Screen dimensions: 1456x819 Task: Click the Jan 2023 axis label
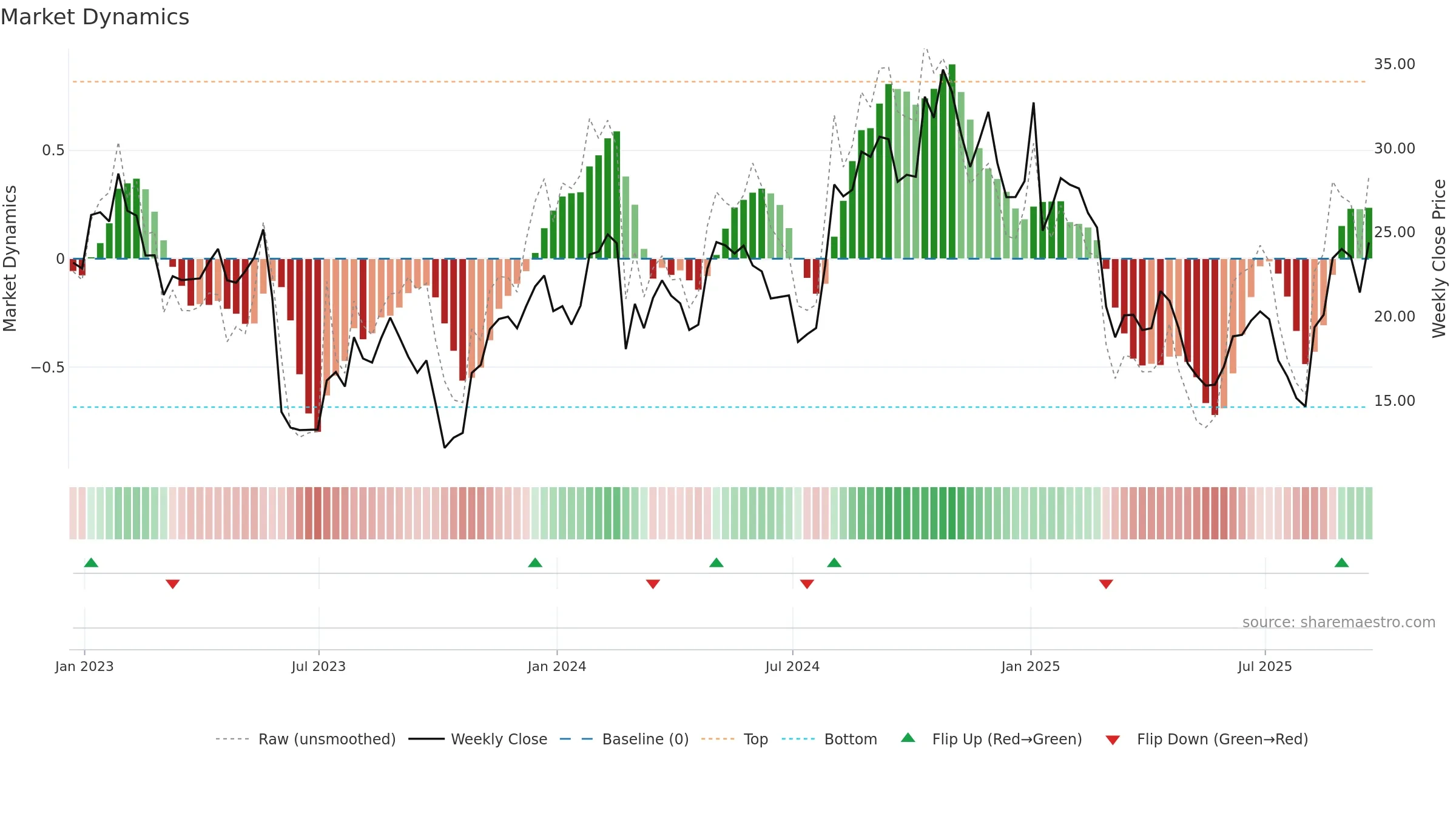click(x=84, y=666)
